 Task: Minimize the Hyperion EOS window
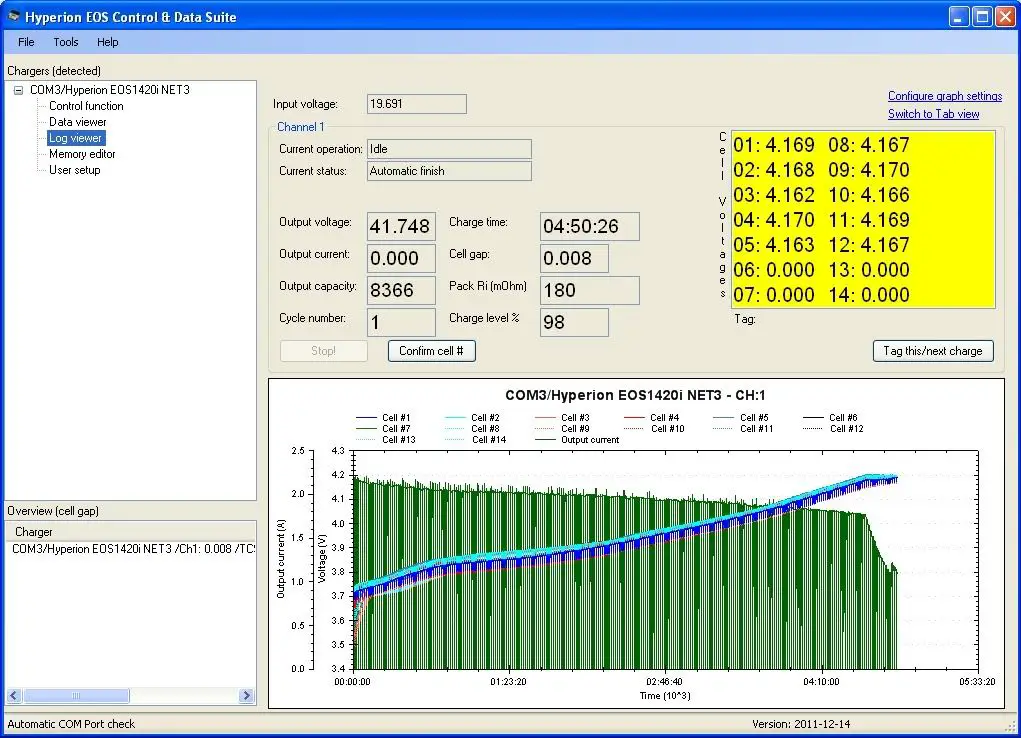pyautogui.click(x=958, y=16)
